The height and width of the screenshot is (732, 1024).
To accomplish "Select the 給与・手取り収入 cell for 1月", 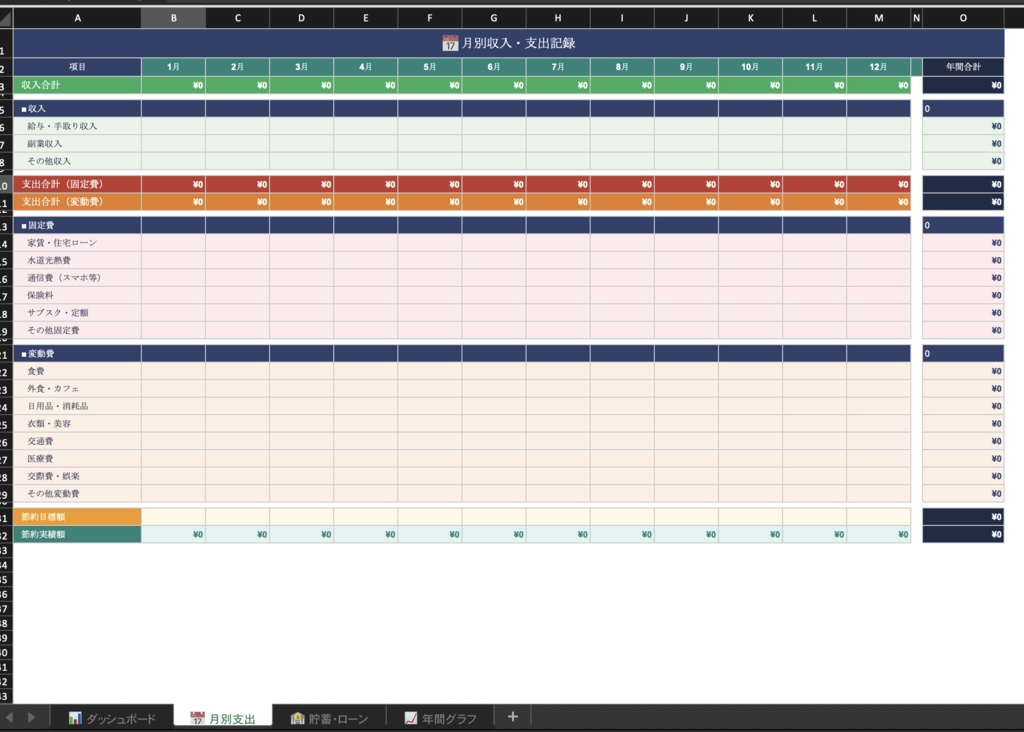I will [173, 126].
